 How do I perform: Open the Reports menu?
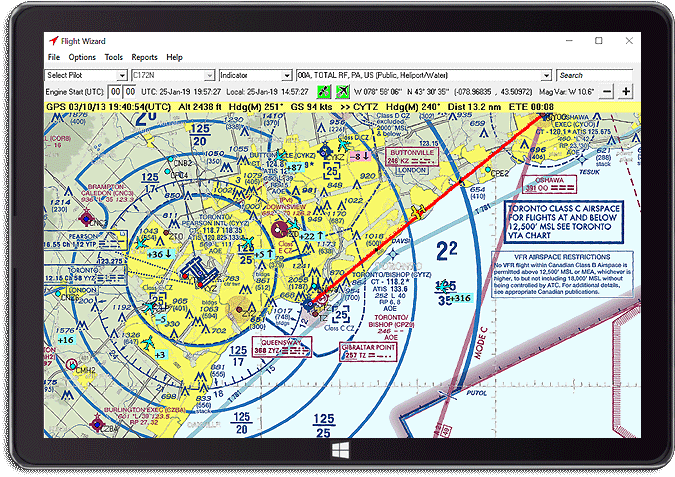coord(145,58)
